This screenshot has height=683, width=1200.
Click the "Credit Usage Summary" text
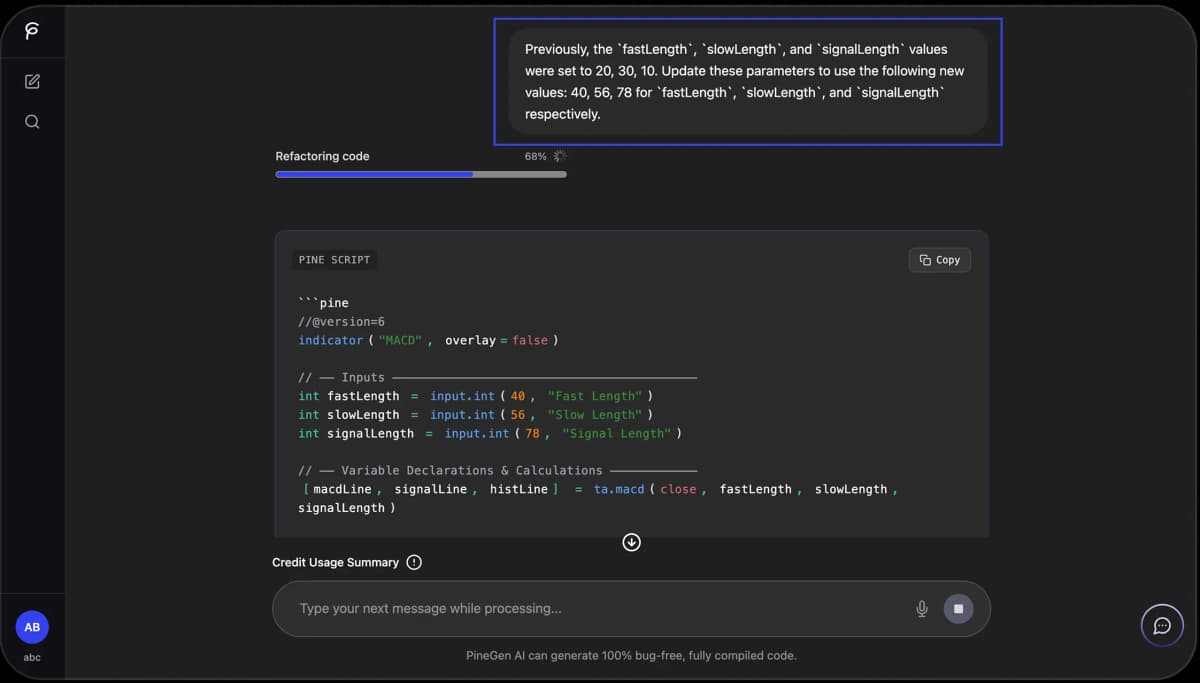point(335,562)
